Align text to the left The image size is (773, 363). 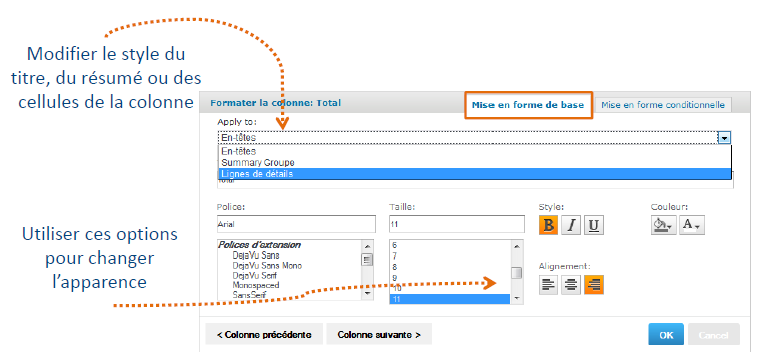(x=549, y=285)
